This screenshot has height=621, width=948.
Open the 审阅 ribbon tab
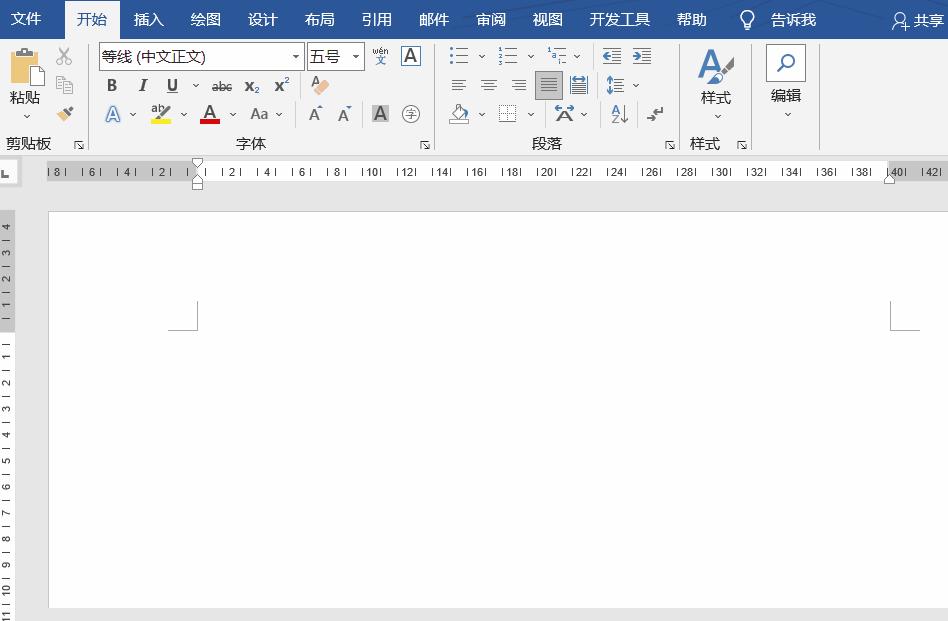(490, 18)
